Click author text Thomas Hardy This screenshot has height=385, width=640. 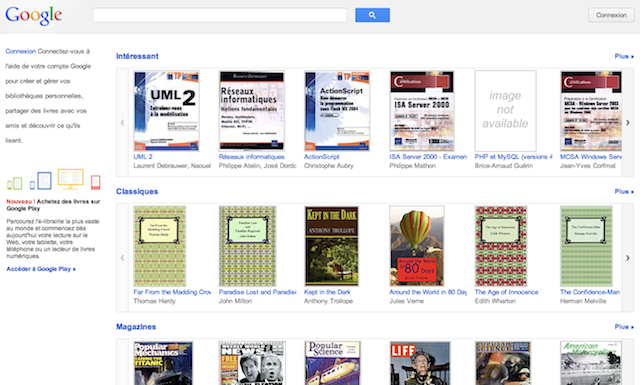click(154, 301)
